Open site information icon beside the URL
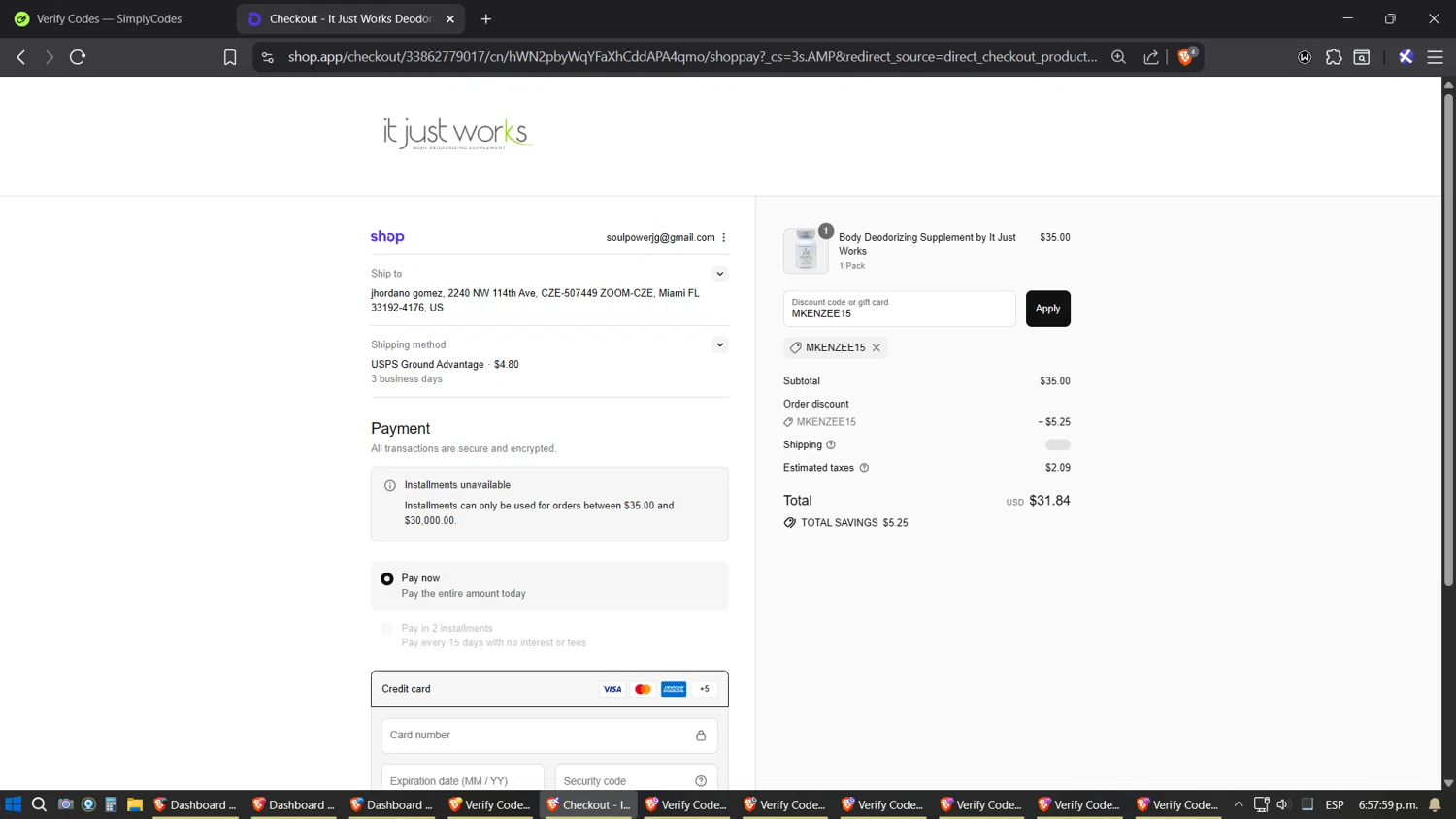 268,57
